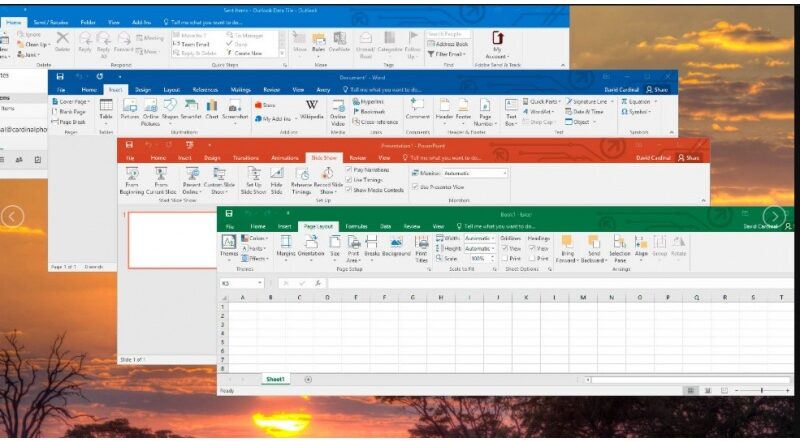Start PowerPoint slideshow From Beginning
The height and width of the screenshot is (441, 800).
pyautogui.click(x=132, y=181)
